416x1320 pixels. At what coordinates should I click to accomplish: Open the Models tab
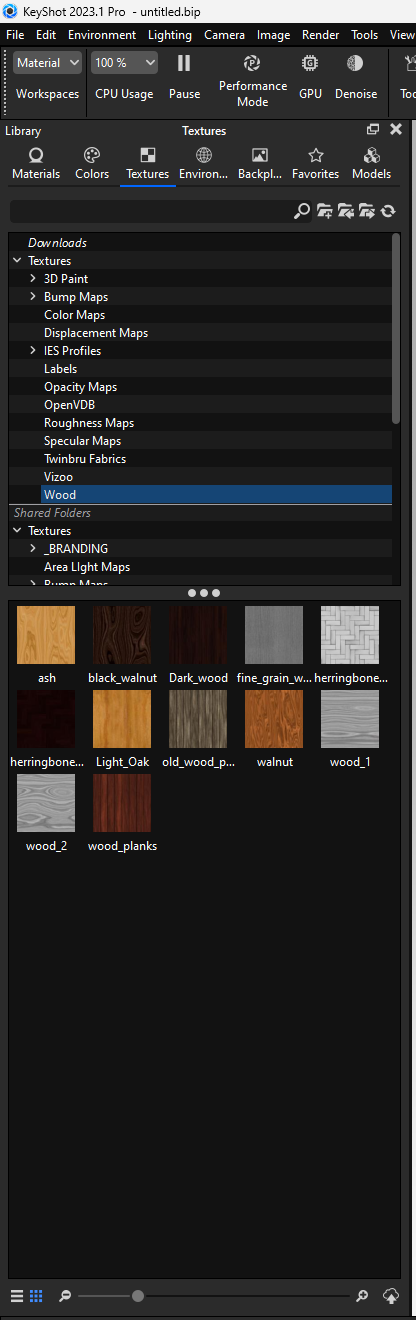[372, 163]
